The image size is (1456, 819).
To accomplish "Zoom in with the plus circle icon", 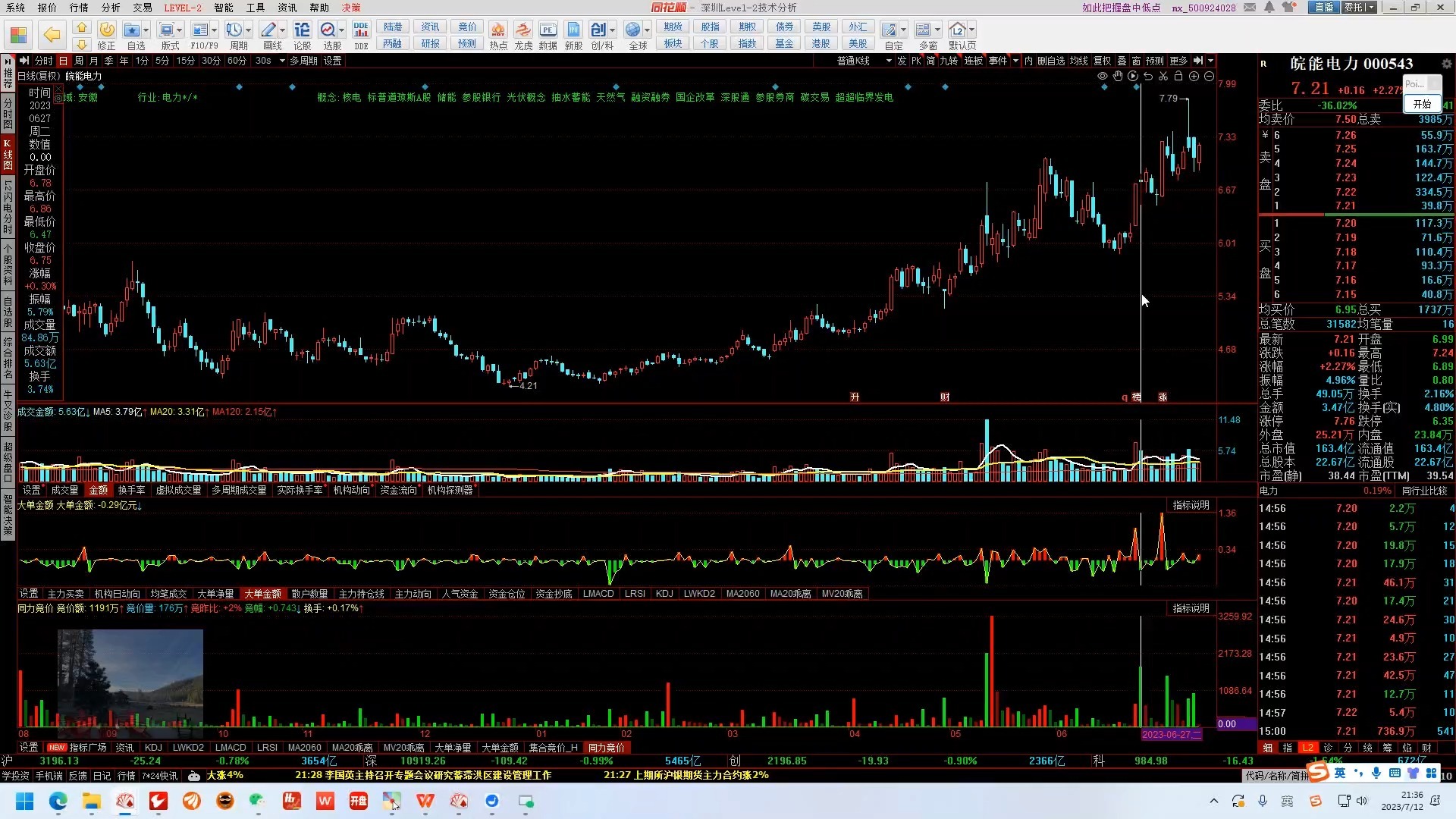I will point(1194,76).
